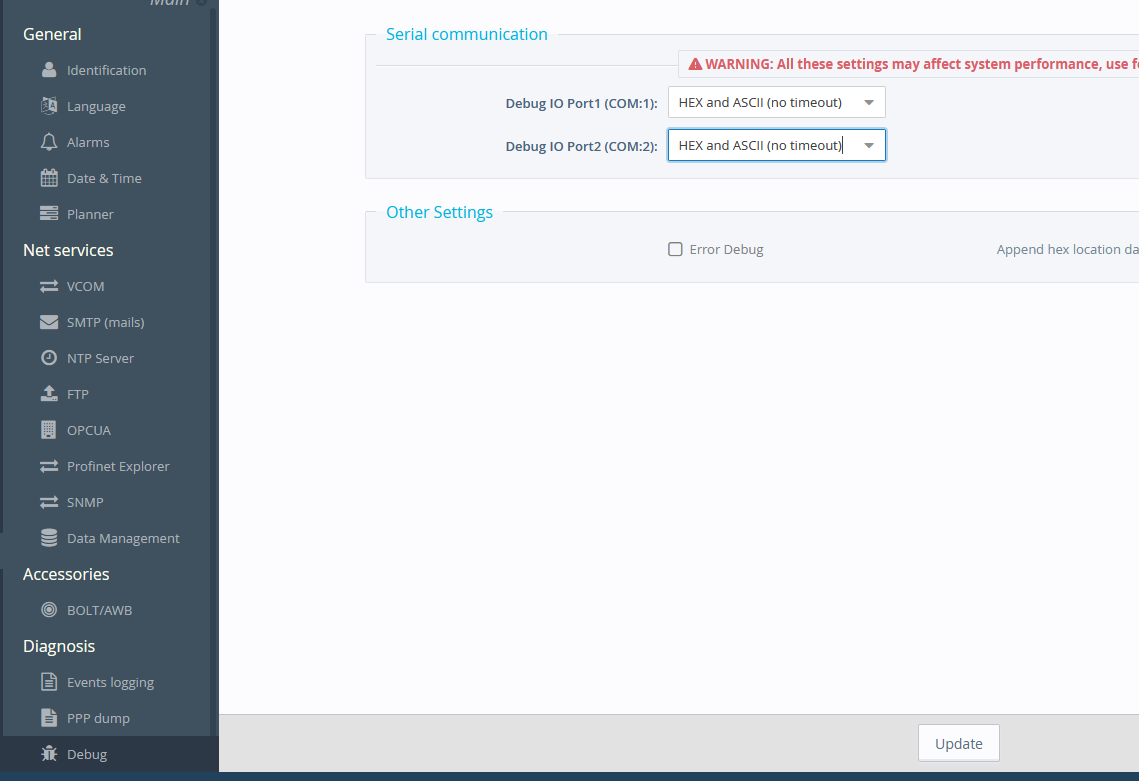Image resolution: width=1139 pixels, height=781 pixels.
Task: Select the OPCUA menu entry
Action: tap(89, 430)
